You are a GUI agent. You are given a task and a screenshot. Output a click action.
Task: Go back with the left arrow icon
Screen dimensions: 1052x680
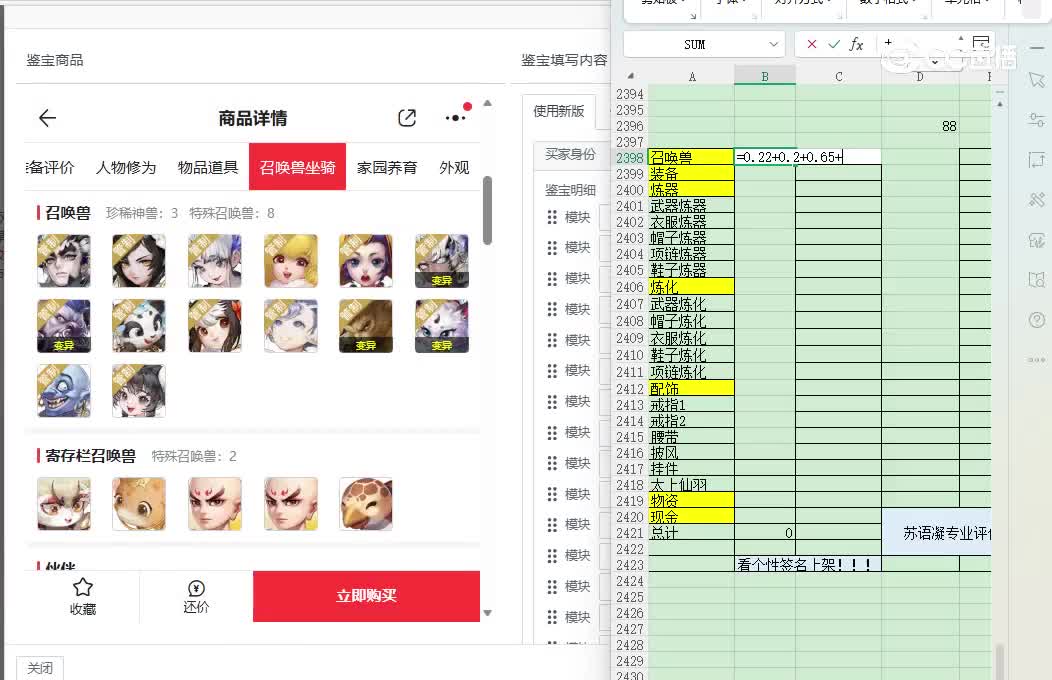tap(47, 118)
